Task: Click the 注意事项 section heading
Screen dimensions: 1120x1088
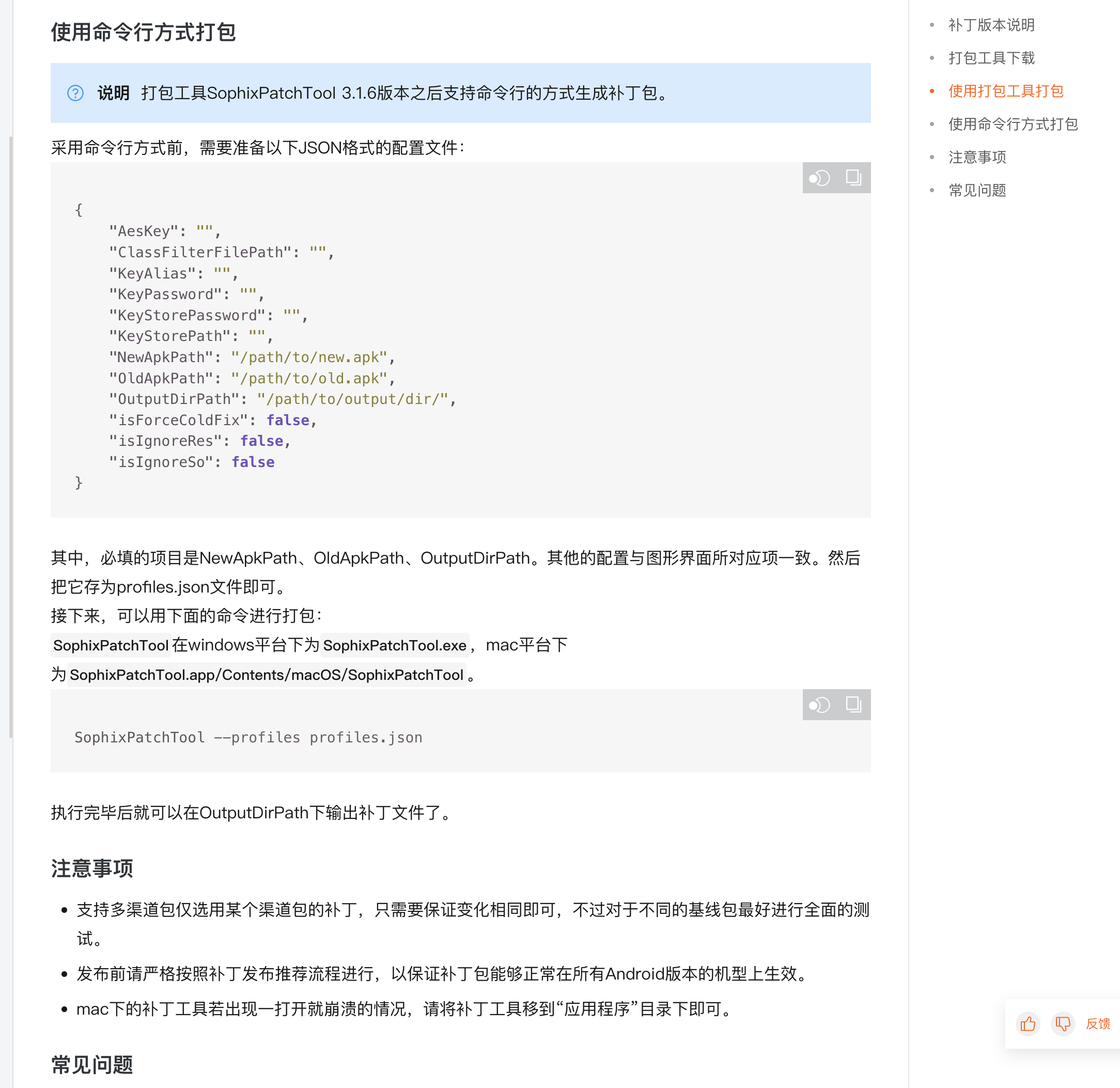Action: coord(92,868)
